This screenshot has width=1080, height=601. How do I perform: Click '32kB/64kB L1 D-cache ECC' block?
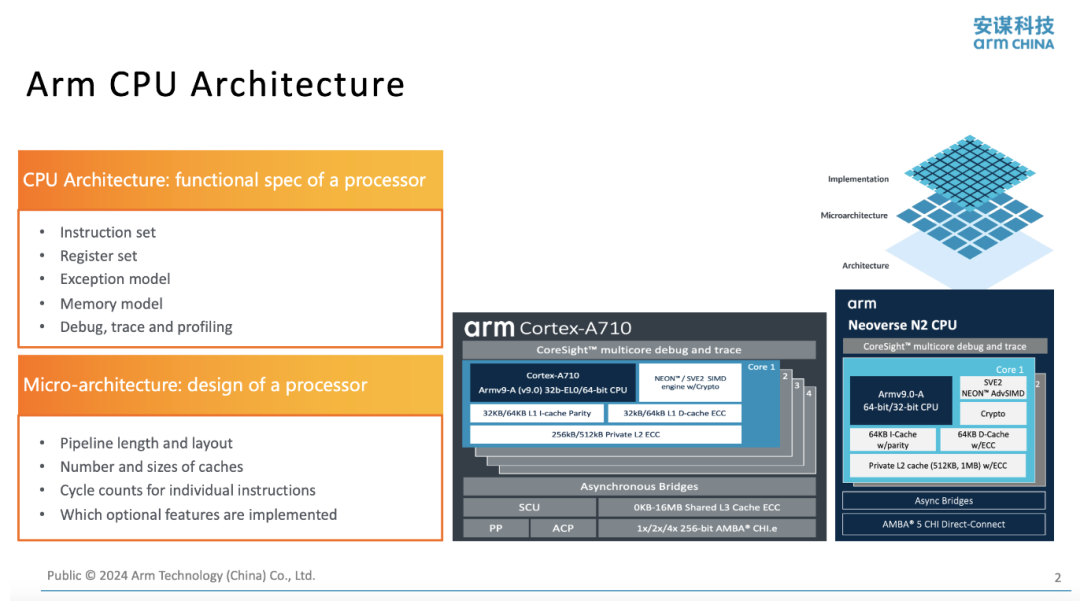[x=674, y=414]
